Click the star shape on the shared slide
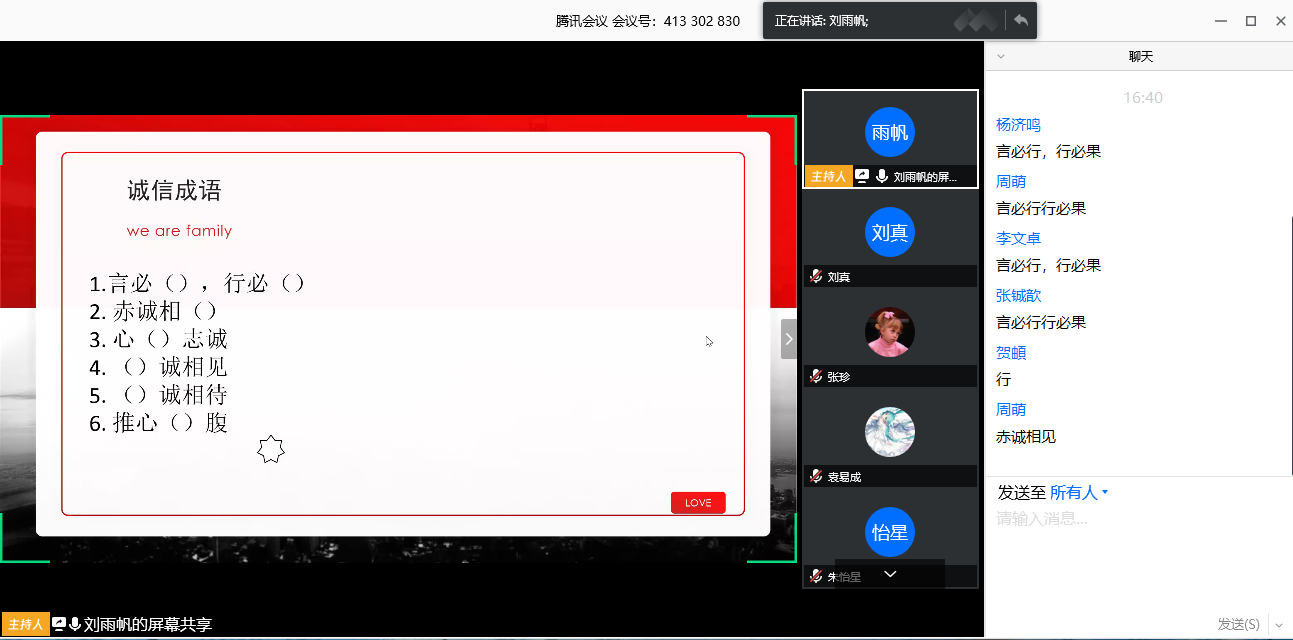This screenshot has width=1293, height=640. click(x=271, y=450)
